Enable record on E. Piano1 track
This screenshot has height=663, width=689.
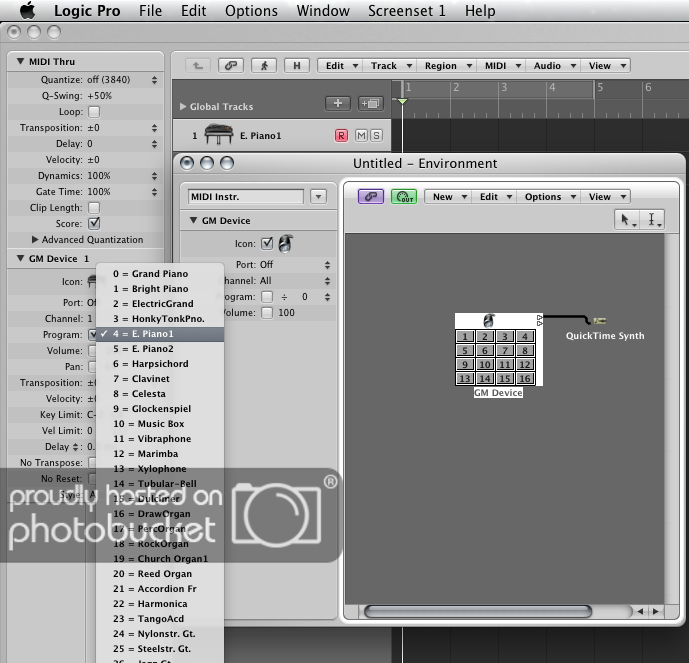342,135
